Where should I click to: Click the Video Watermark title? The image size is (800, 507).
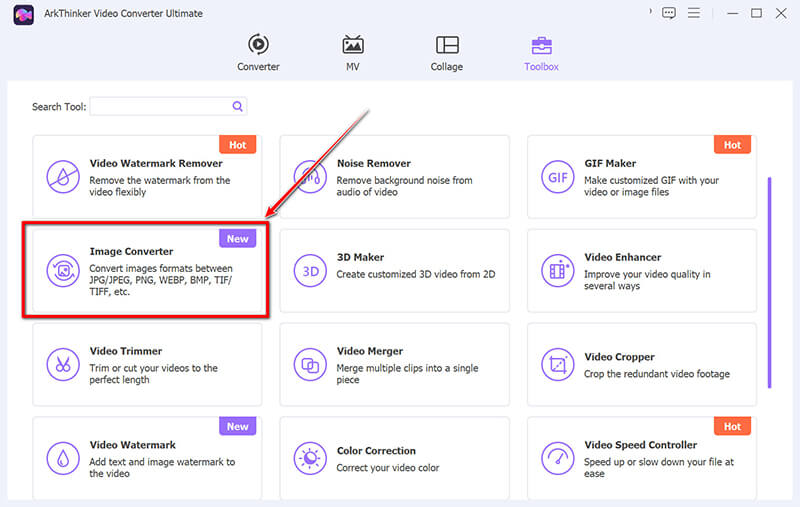(133, 445)
